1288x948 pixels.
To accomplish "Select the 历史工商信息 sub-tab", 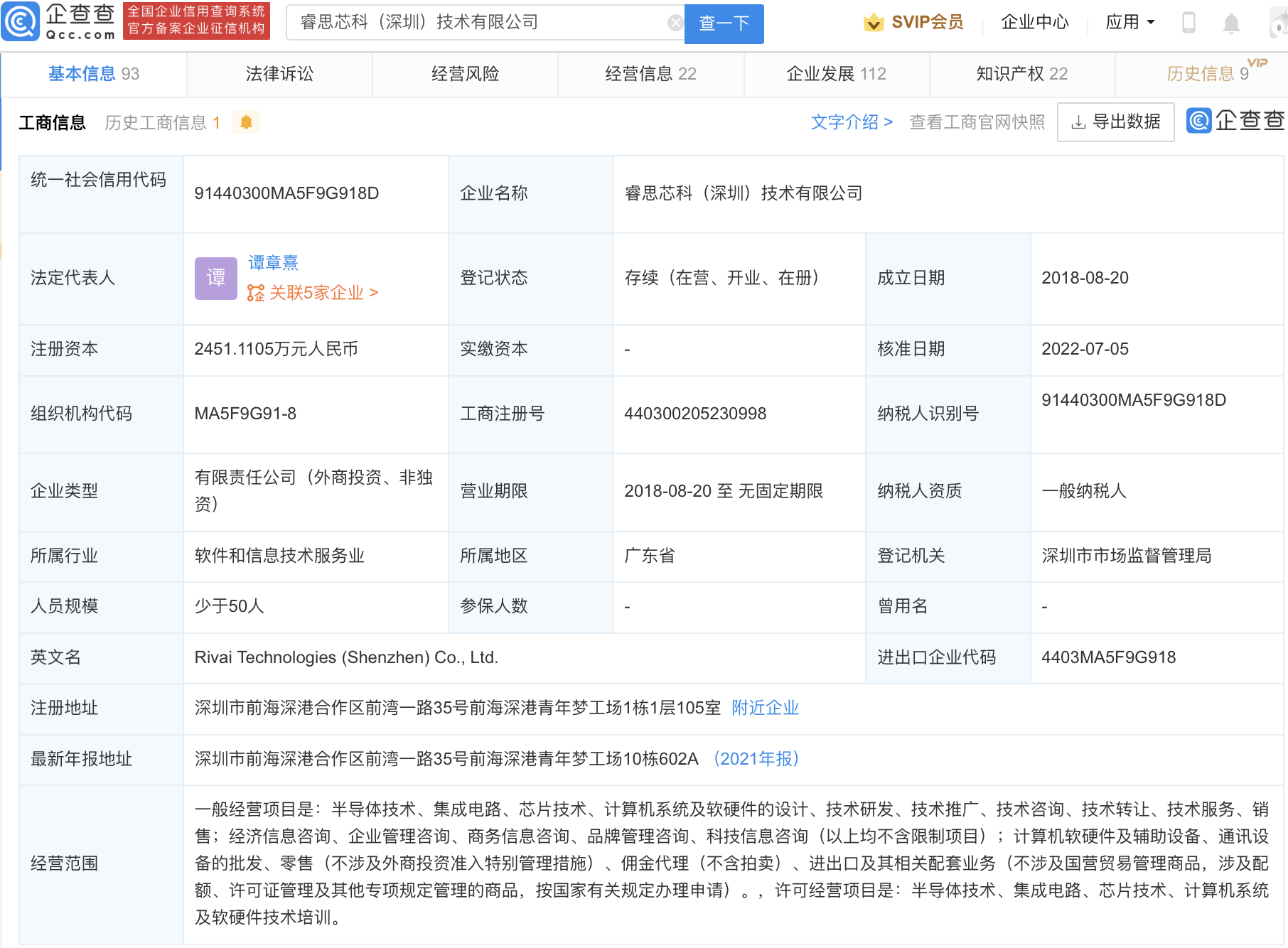I will [162, 123].
